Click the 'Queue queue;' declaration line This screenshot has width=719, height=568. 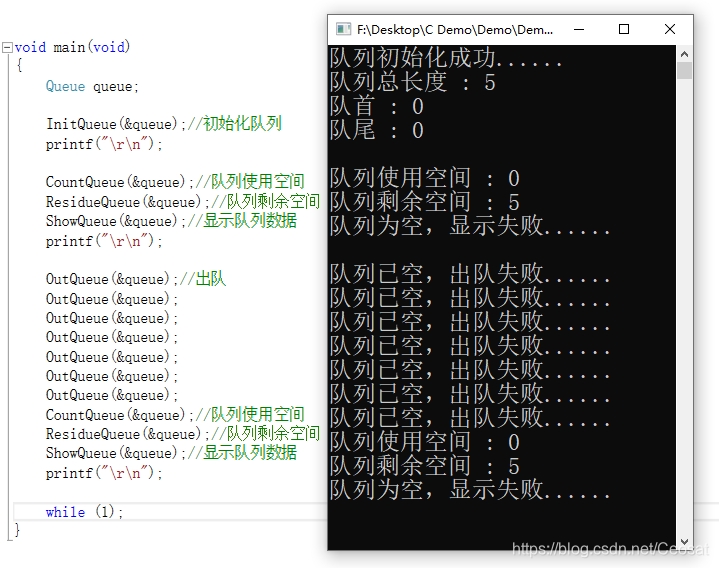pos(92,86)
